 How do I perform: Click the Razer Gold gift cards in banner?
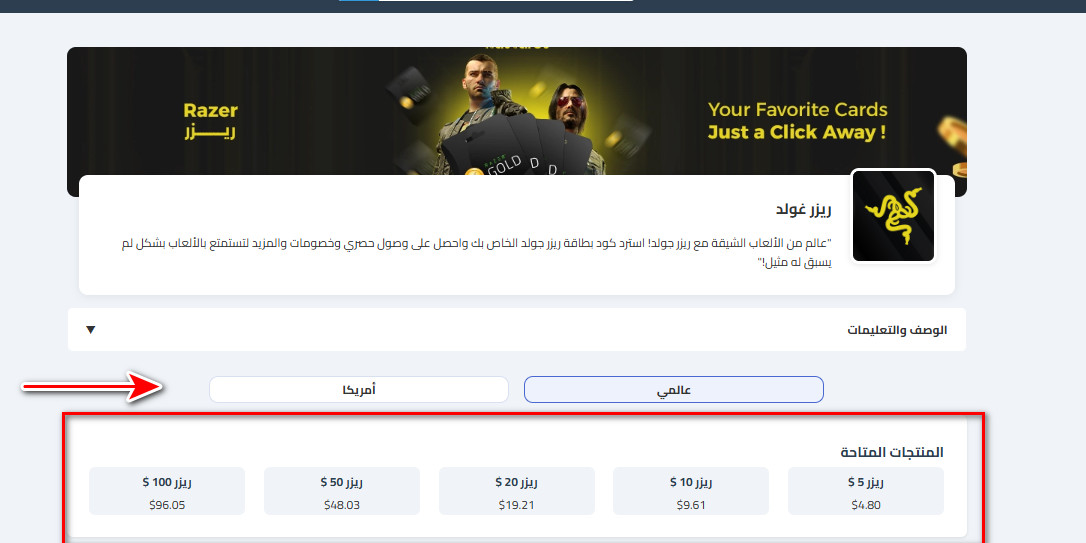click(517, 149)
